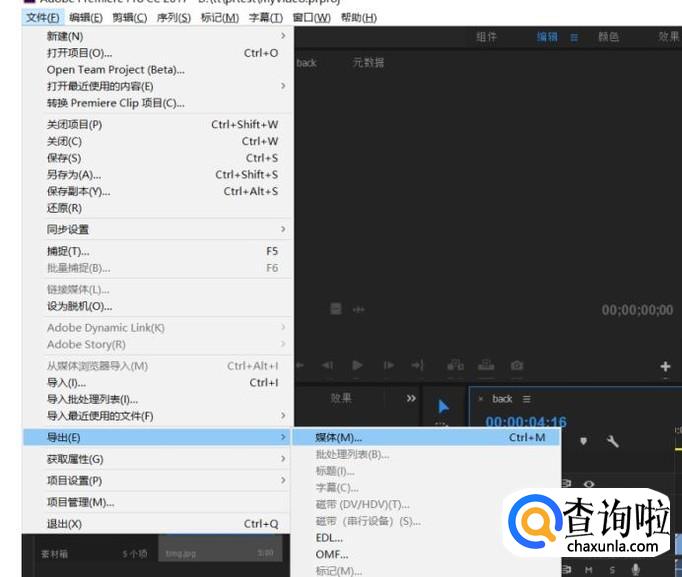This screenshot has width=682, height=577.
Task: Open the back sequence panel menu icon
Action: point(526,399)
